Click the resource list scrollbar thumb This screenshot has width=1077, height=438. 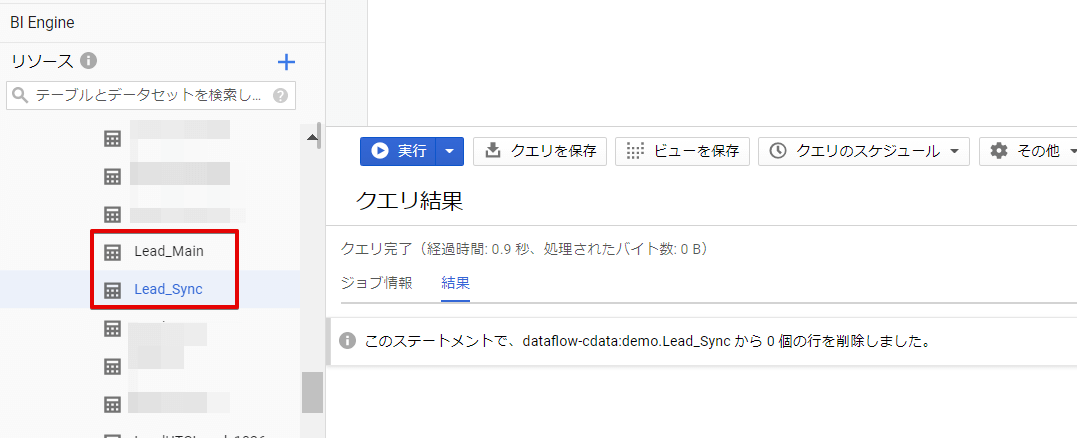(313, 393)
